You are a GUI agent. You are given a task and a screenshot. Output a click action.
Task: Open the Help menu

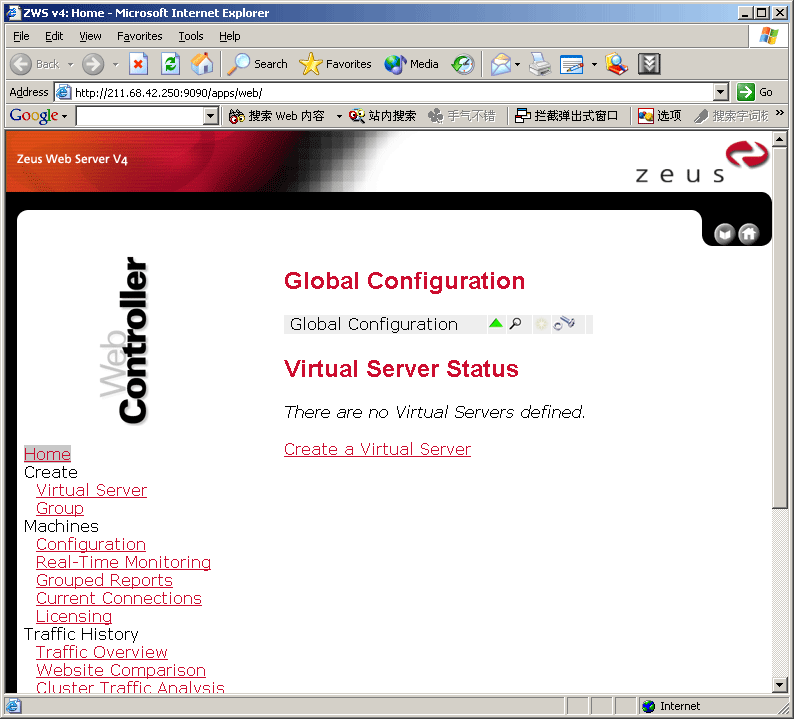pos(229,36)
